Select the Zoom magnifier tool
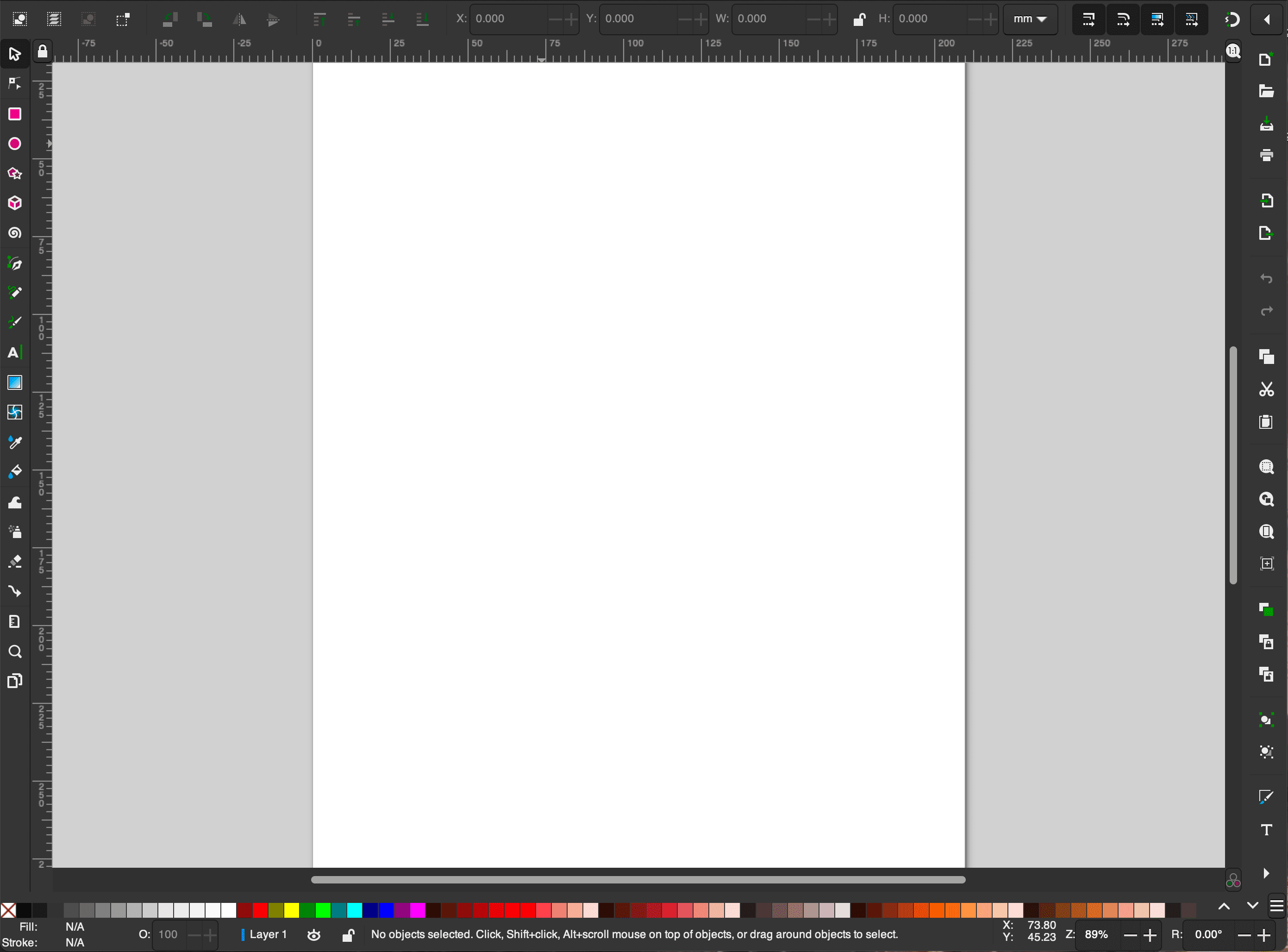 [15, 652]
